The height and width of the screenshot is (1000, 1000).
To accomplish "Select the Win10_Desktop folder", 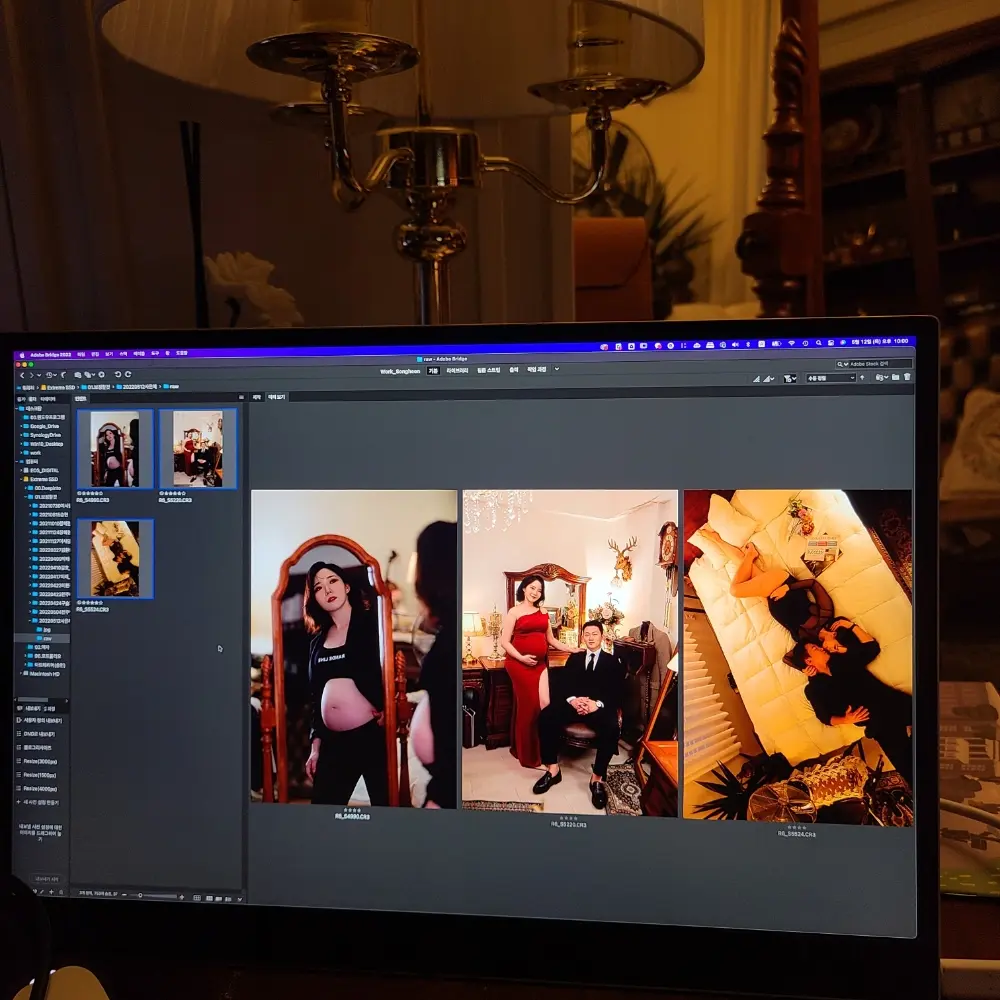I will (46, 444).
